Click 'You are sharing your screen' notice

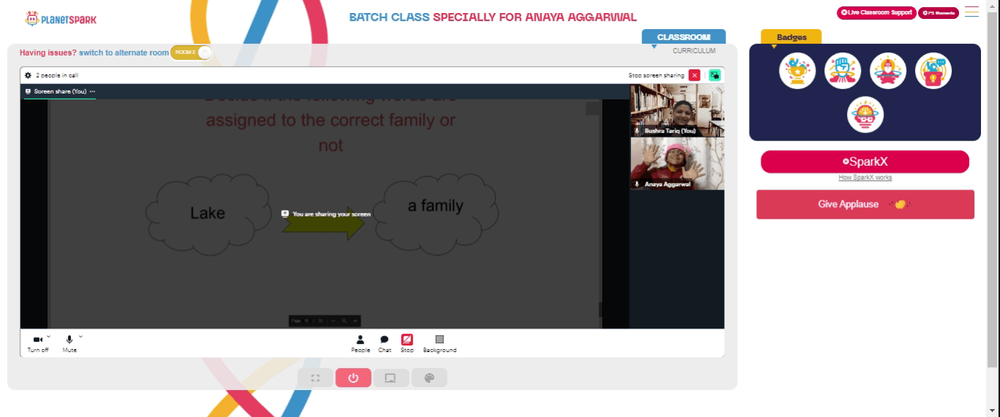[x=327, y=214]
